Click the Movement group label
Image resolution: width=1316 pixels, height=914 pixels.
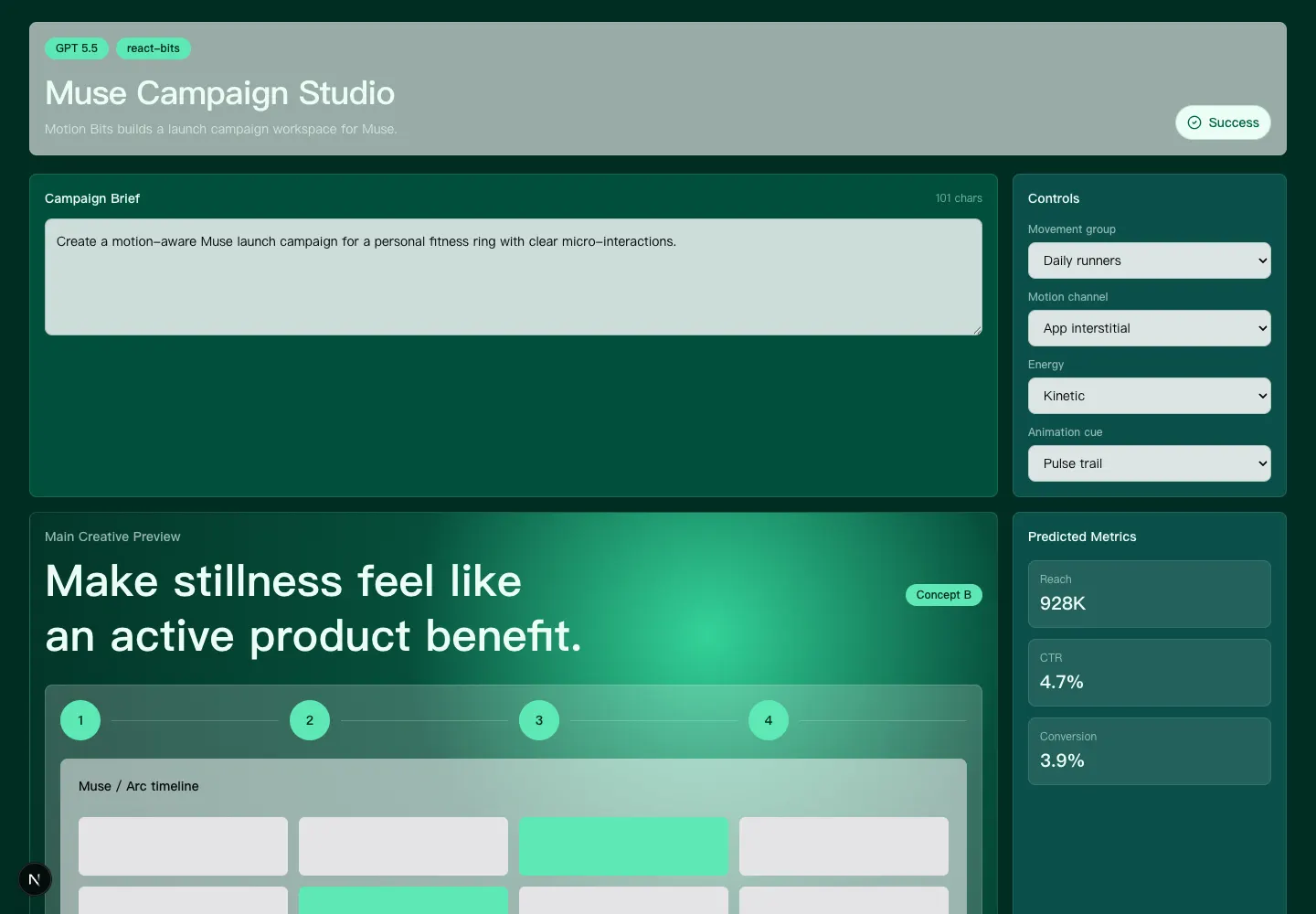(1072, 229)
